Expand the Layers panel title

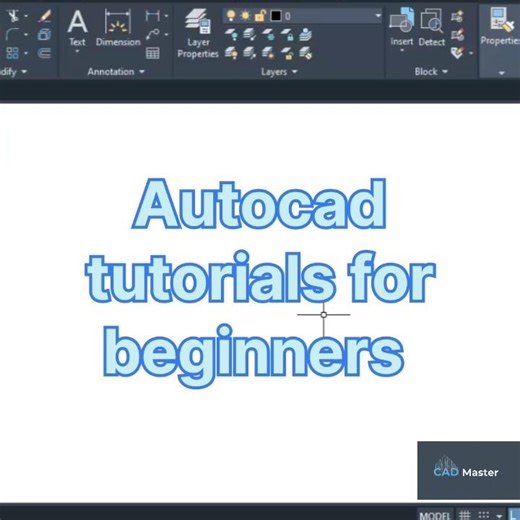279,71
